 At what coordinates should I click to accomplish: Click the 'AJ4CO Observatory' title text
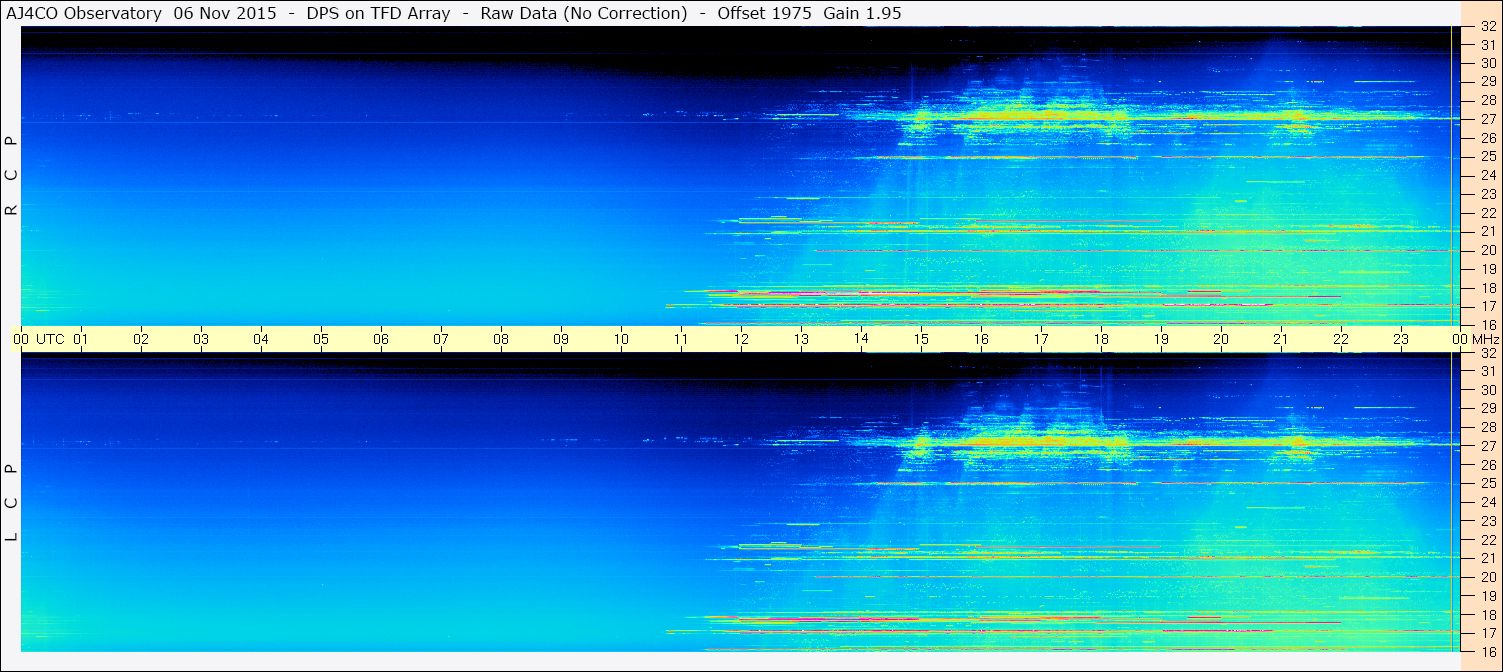click(x=82, y=13)
